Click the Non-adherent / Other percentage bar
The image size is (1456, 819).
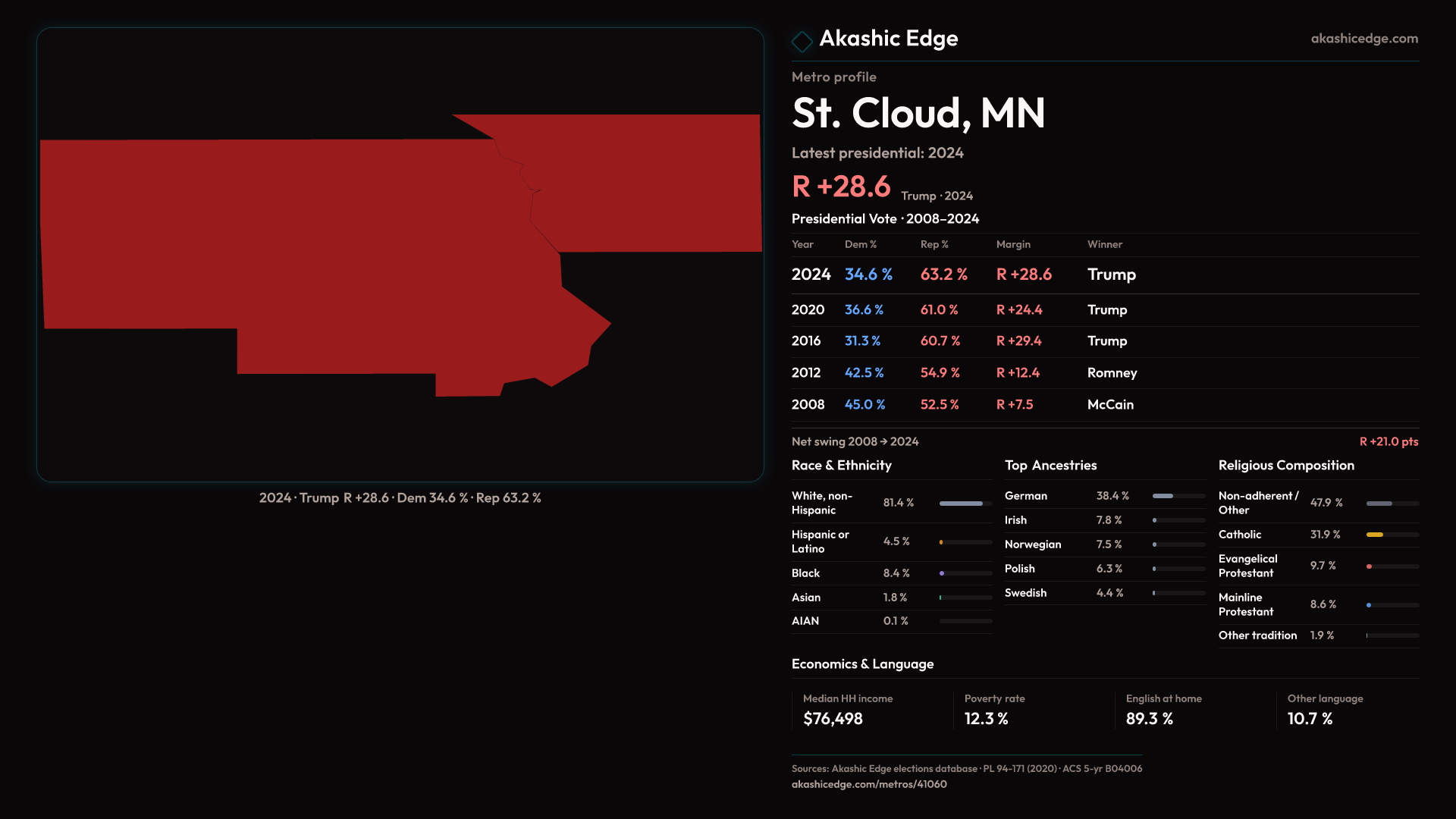click(x=1379, y=504)
